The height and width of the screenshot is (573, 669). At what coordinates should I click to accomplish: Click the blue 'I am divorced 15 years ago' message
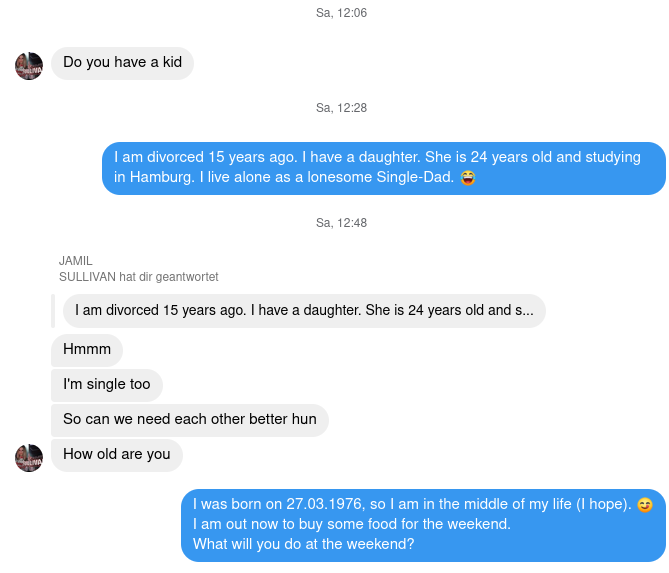point(384,168)
